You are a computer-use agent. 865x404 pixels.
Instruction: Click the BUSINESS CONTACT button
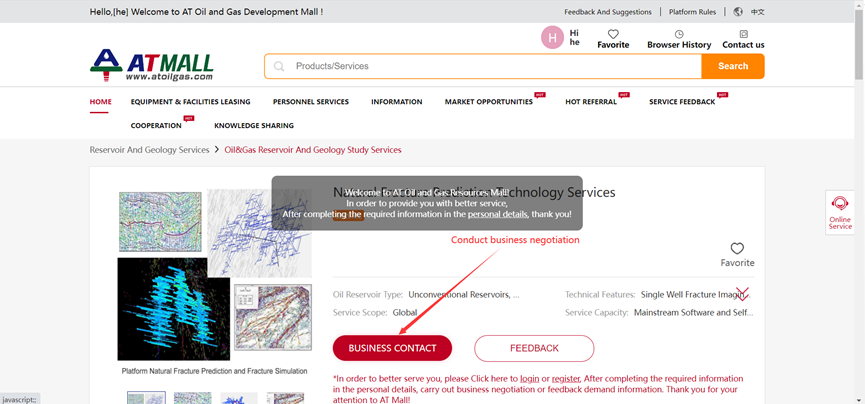point(392,348)
